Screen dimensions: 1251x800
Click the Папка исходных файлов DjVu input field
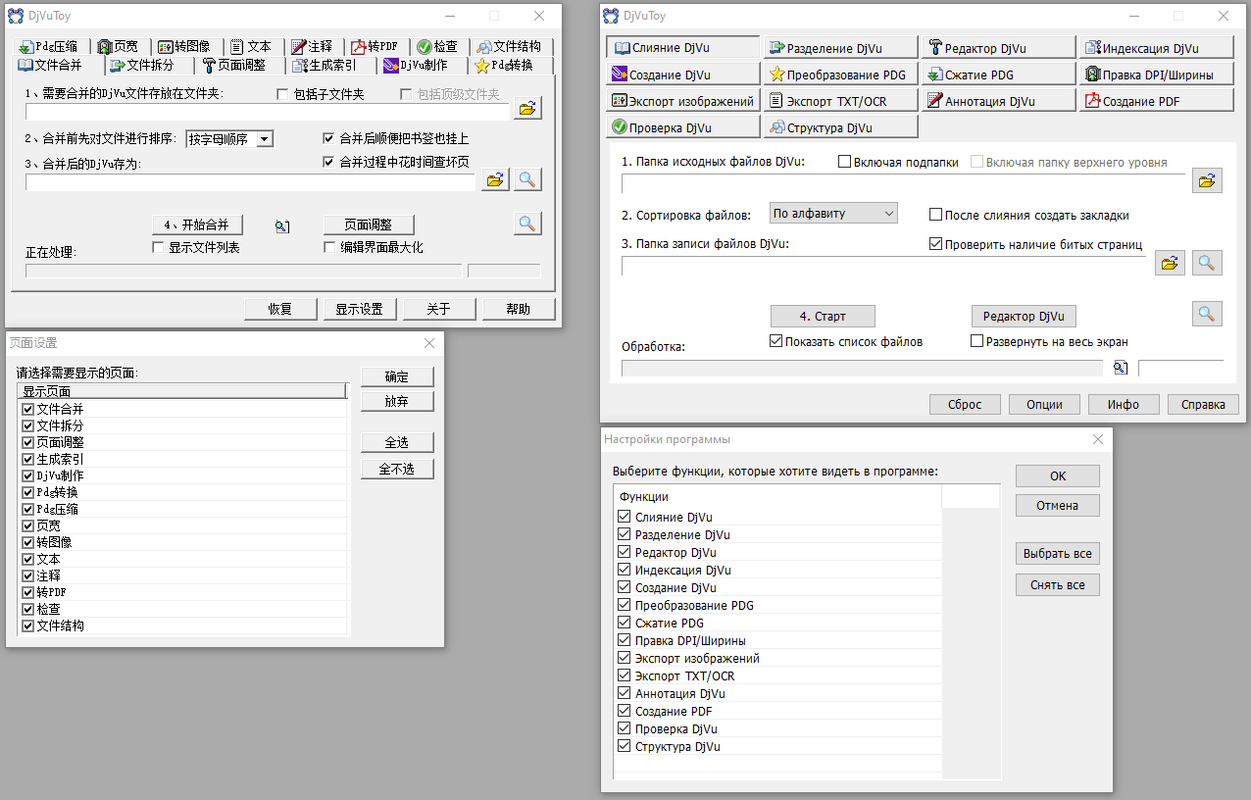click(x=902, y=183)
